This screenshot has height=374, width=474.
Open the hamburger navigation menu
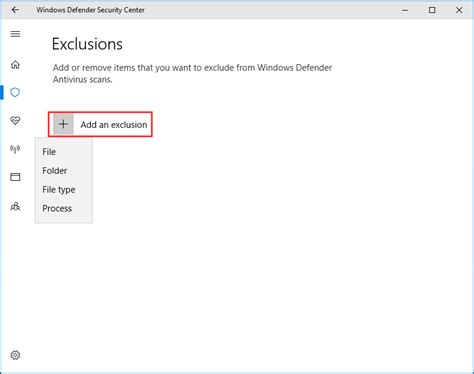tap(15, 34)
